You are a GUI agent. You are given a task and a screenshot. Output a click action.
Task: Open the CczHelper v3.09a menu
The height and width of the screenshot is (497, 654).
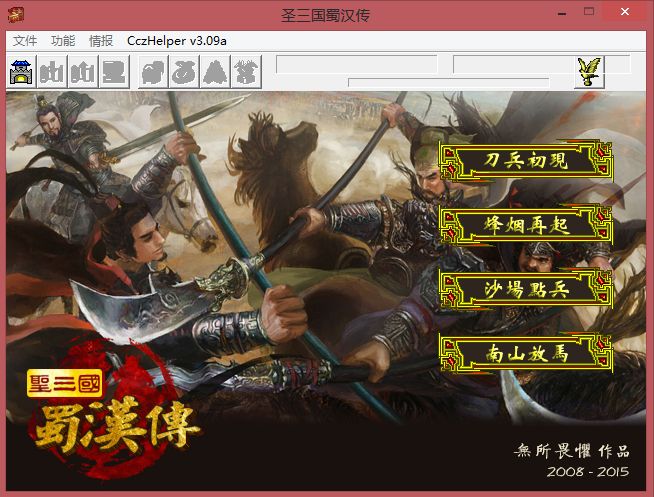(177, 41)
